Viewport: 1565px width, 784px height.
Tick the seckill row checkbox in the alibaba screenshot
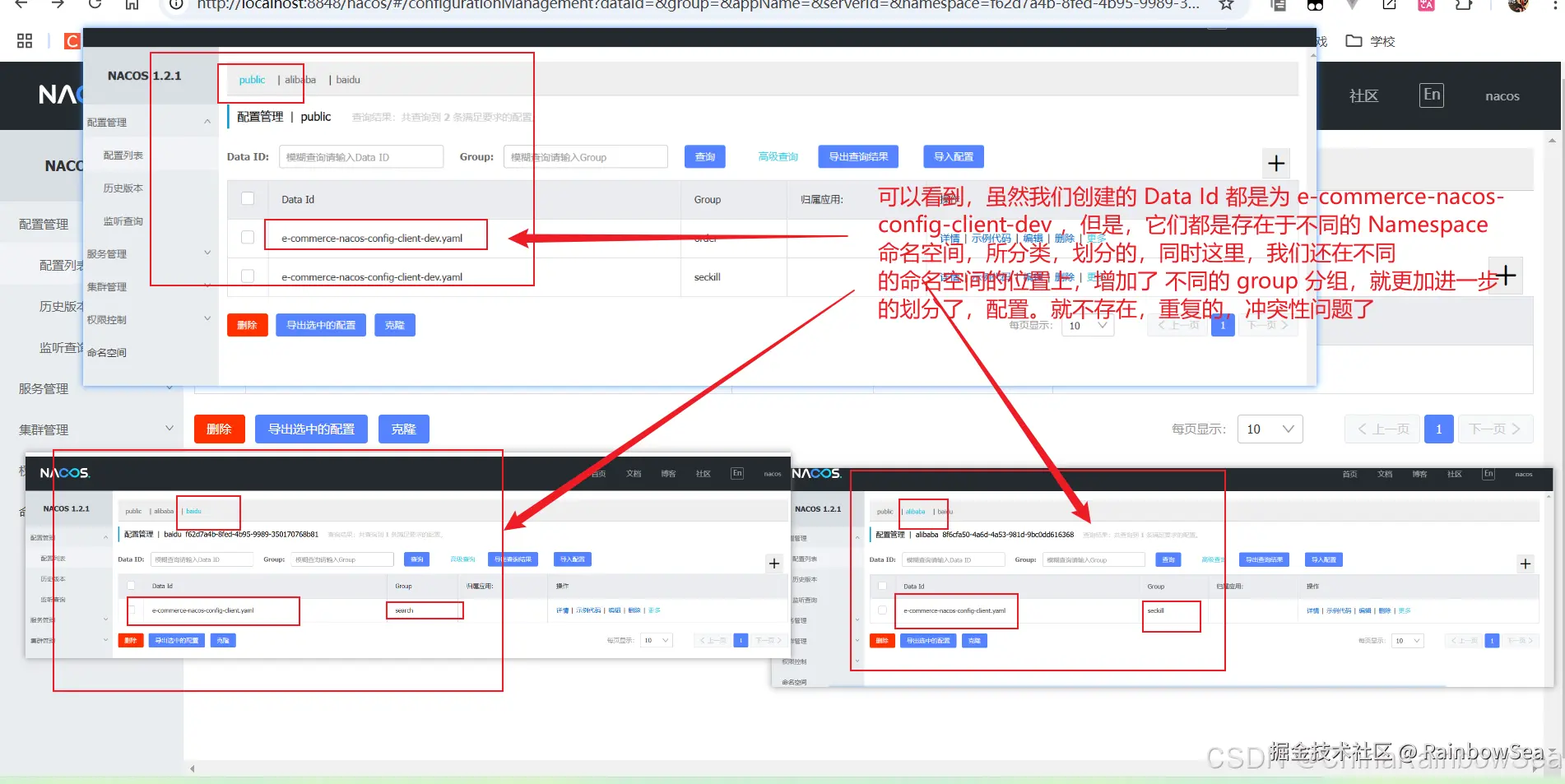coord(882,610)
